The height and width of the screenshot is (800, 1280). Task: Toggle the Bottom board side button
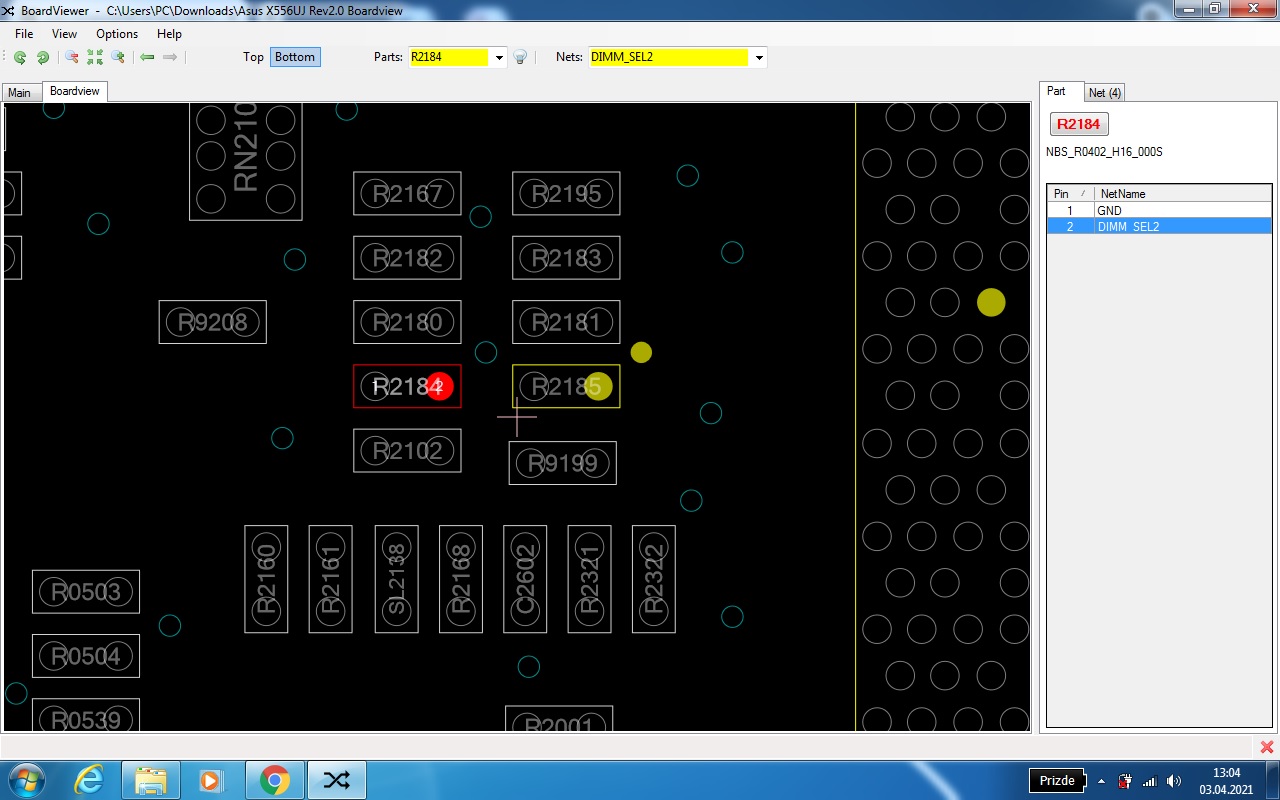295,57
